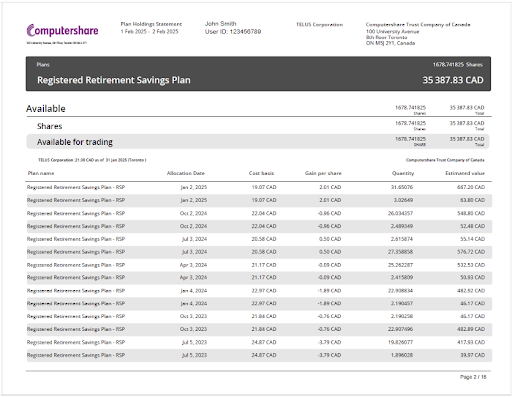Screen dimensions: 512x397
Task: Click the Gain per share column header
Action: click(x=323, y=173)
